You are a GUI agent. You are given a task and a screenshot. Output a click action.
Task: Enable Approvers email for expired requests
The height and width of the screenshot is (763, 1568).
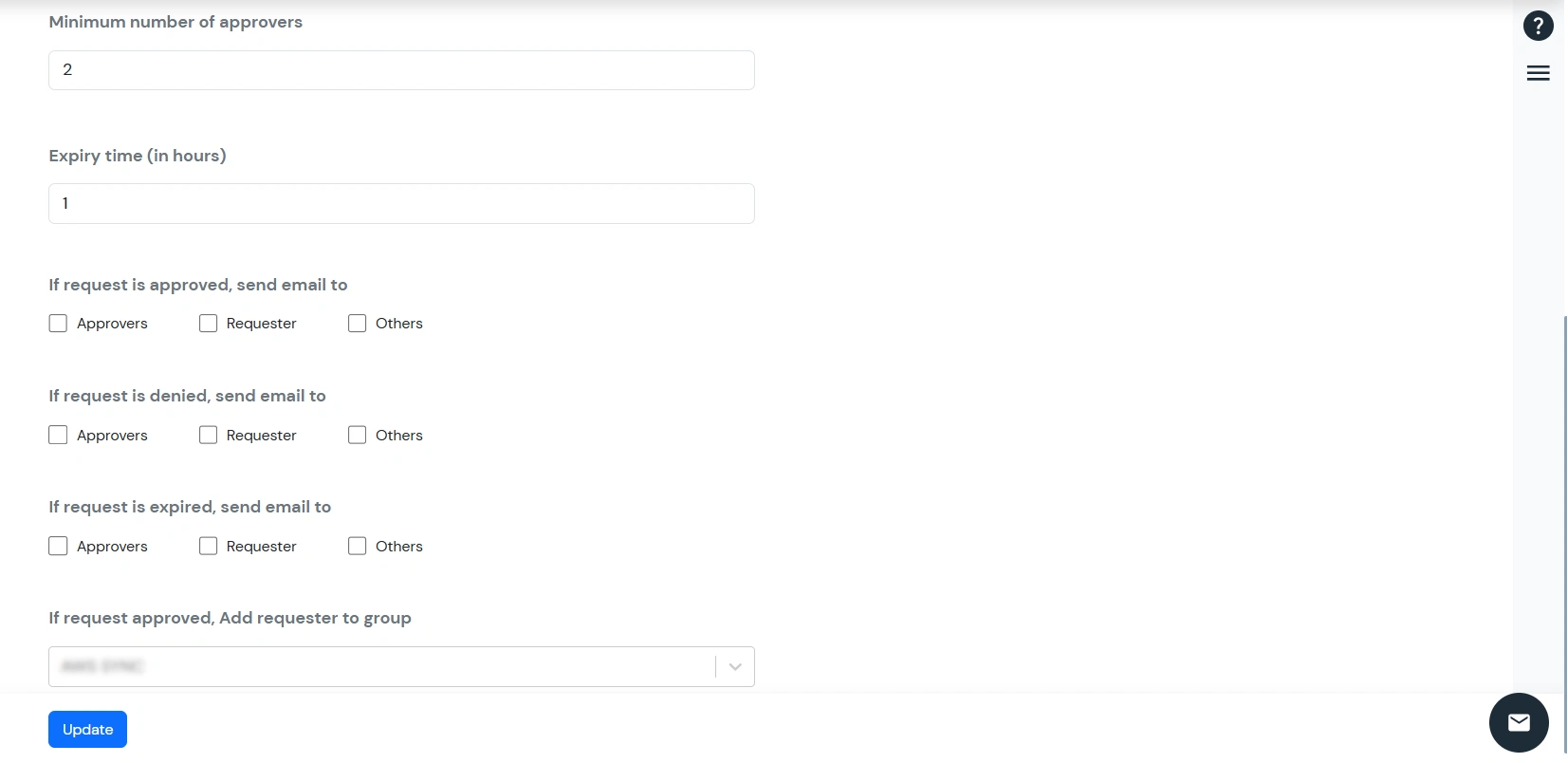(x=58, y=546)
